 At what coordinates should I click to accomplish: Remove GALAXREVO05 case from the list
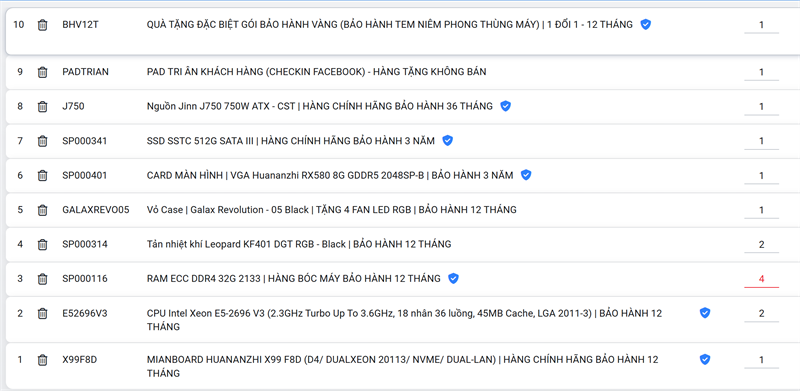pos(42,210)
